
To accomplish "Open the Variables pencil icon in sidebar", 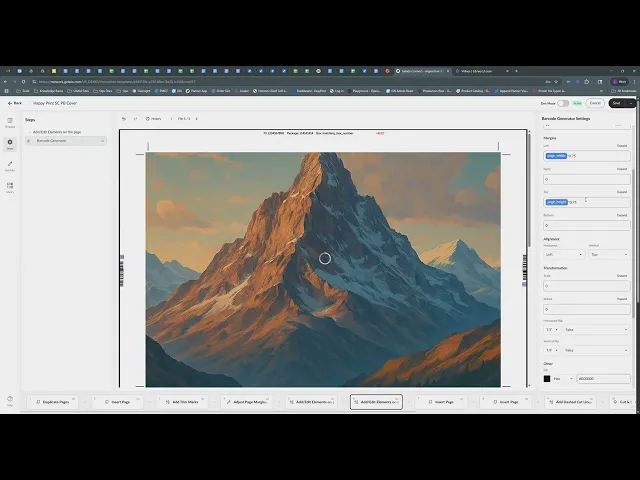I will [10, 166].
